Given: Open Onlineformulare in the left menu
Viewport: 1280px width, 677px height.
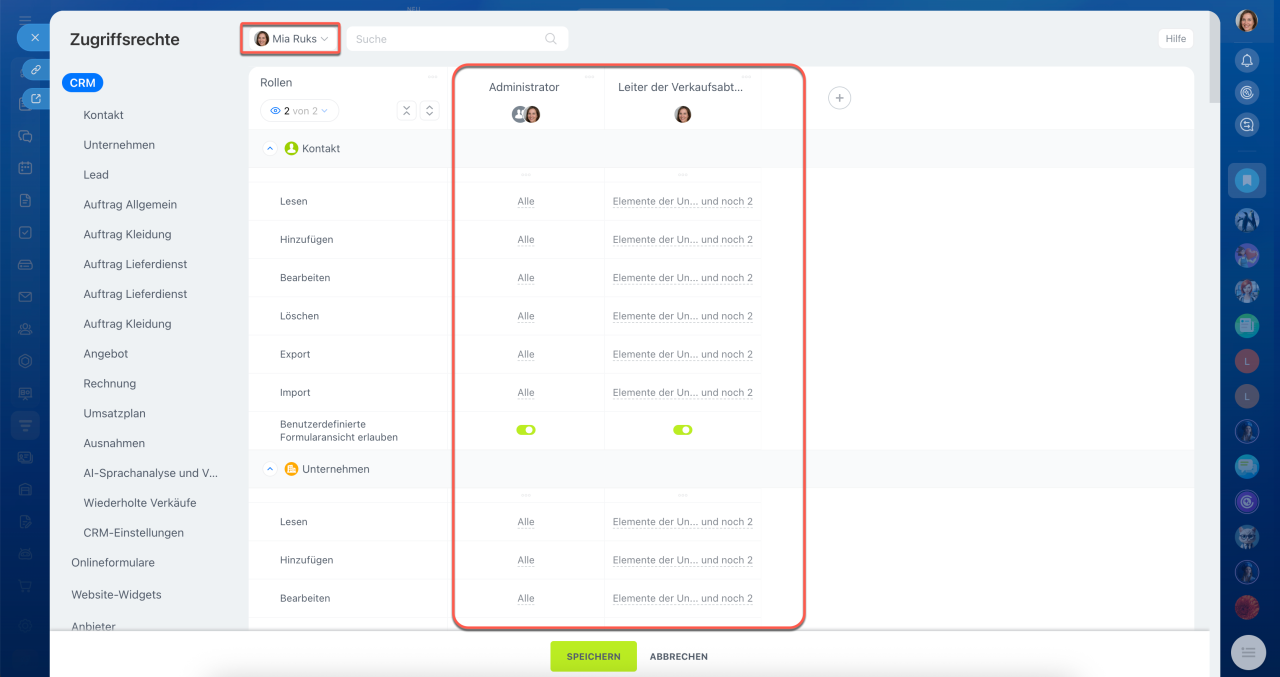Looking at the screenshot, I should pyautogui.click(x=113, y=563).
